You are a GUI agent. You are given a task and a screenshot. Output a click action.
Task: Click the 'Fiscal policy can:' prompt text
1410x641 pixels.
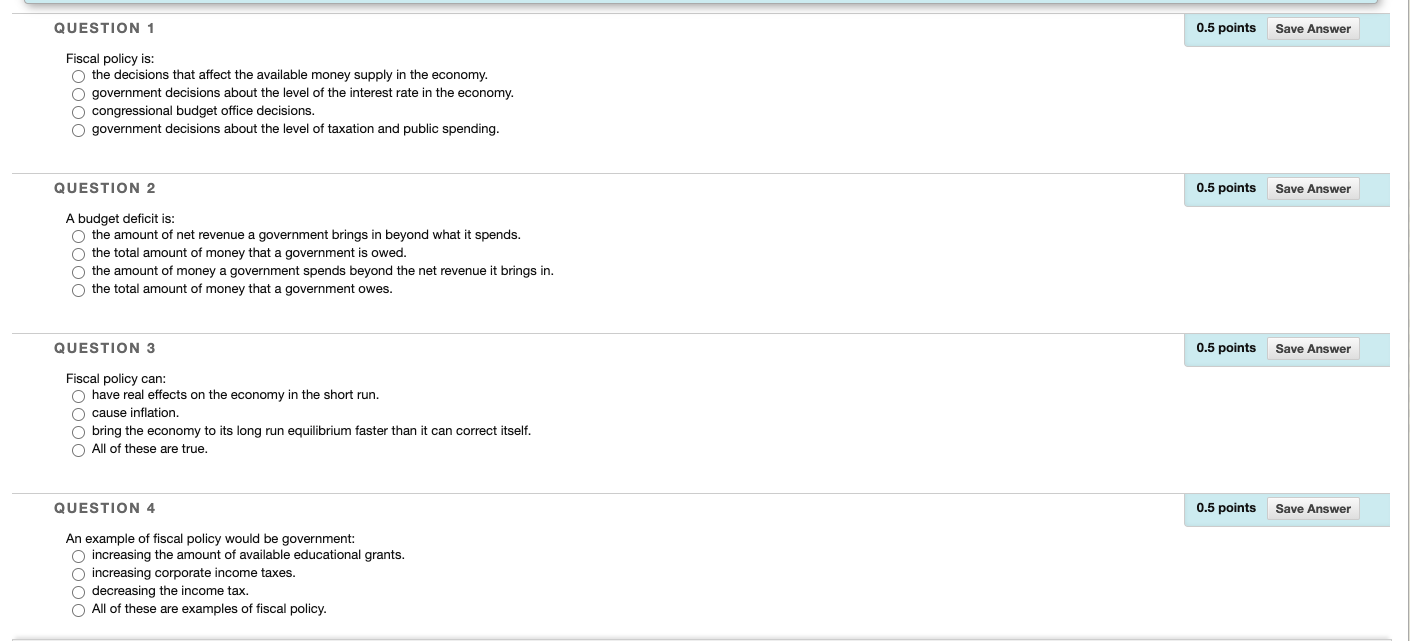pos(116,379)
